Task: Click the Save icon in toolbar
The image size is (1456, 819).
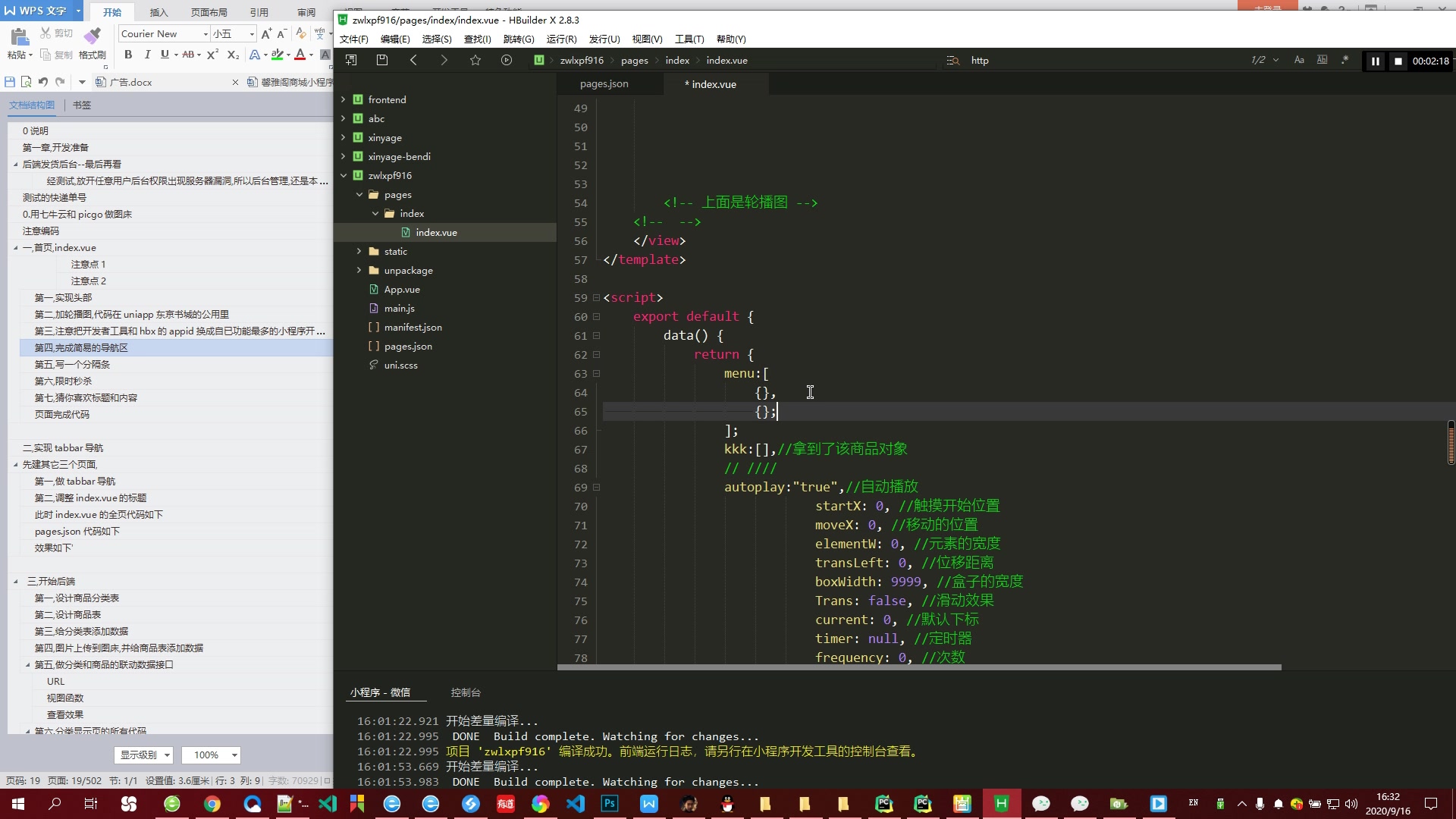Action: click(382, 60)
